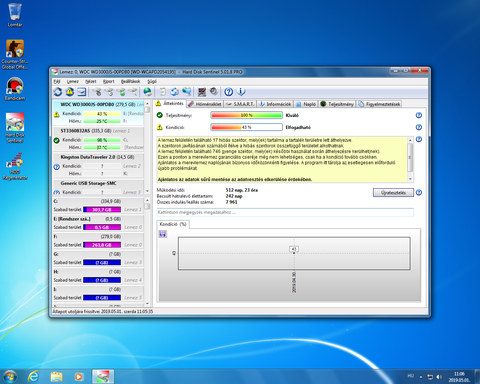480x384 pixels.
Task: Open Lomtár recycle bin desktop icon
Action: tap(15, 15)
